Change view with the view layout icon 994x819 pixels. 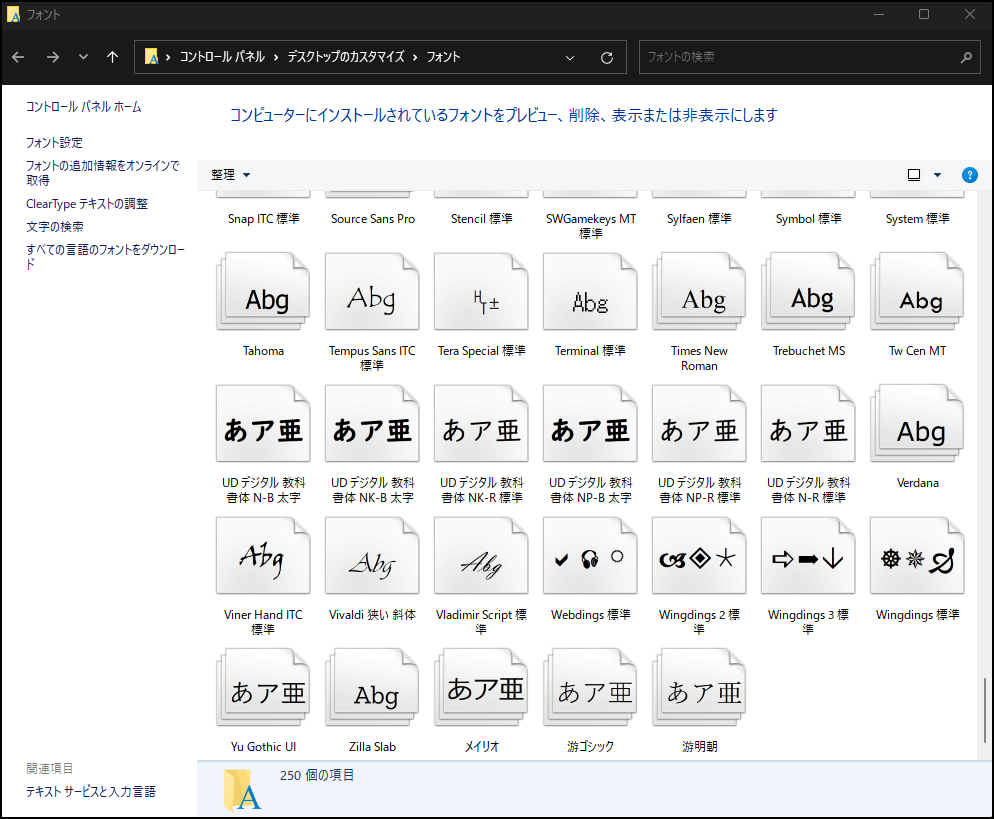point(913,175)
